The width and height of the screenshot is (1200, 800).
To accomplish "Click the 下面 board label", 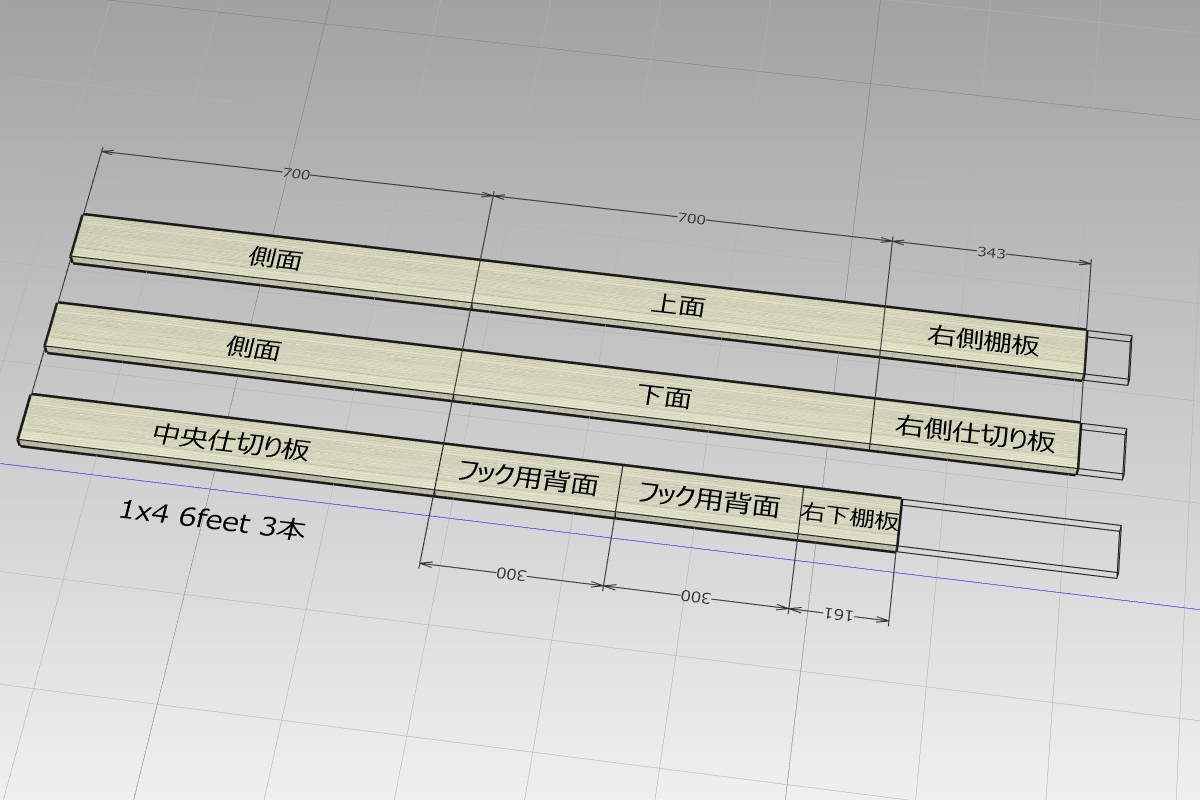I will click(x=665, y=396).
